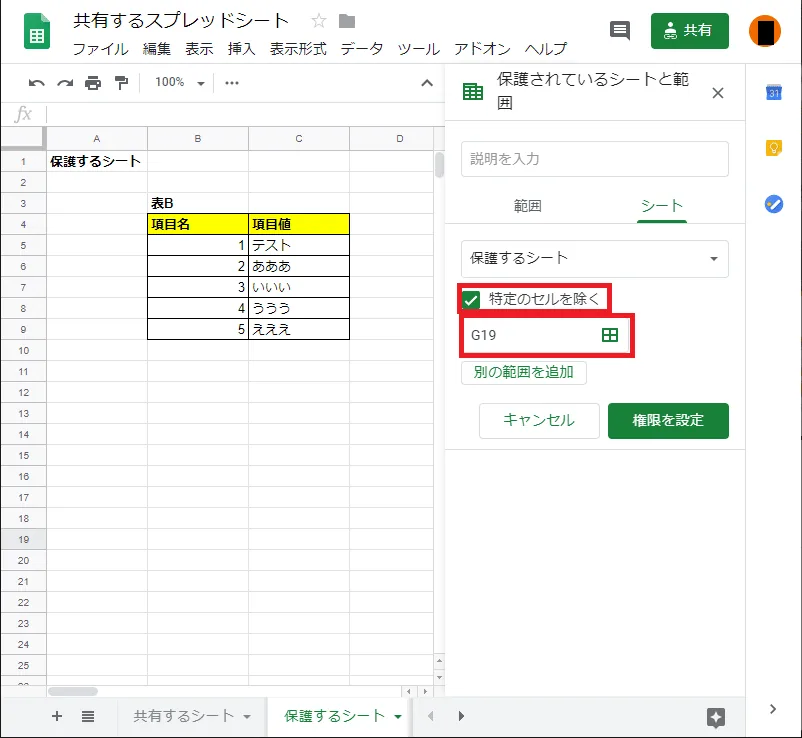
Task: Select row 19 header
Action: (24, 539)
